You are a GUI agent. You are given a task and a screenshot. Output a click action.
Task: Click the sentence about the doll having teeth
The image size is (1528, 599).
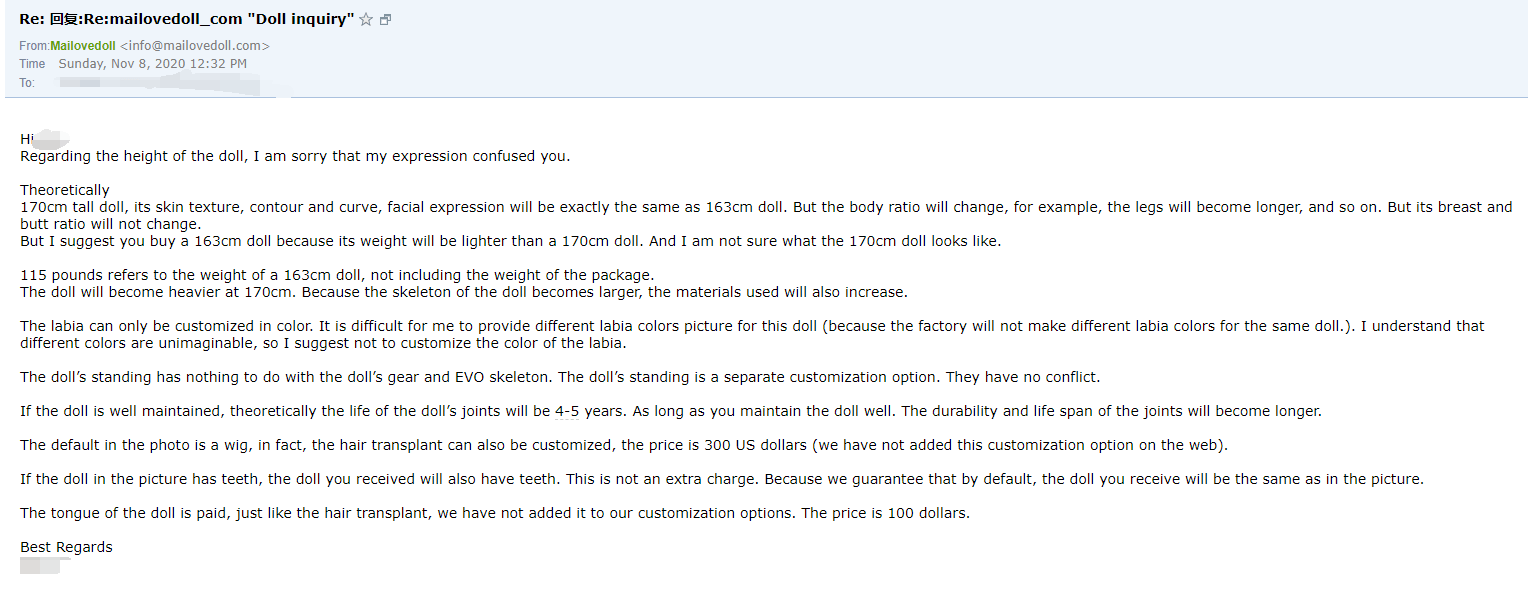[x=720, y=479]
